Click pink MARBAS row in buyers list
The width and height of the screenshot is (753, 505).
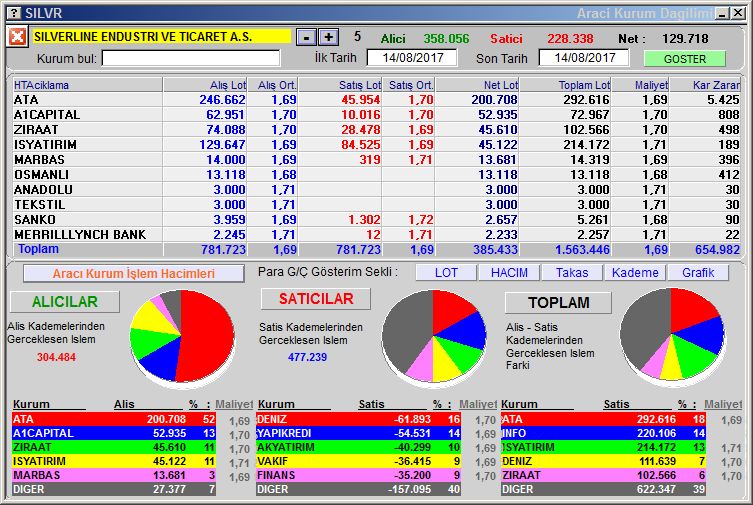click(x=114, y=475)
